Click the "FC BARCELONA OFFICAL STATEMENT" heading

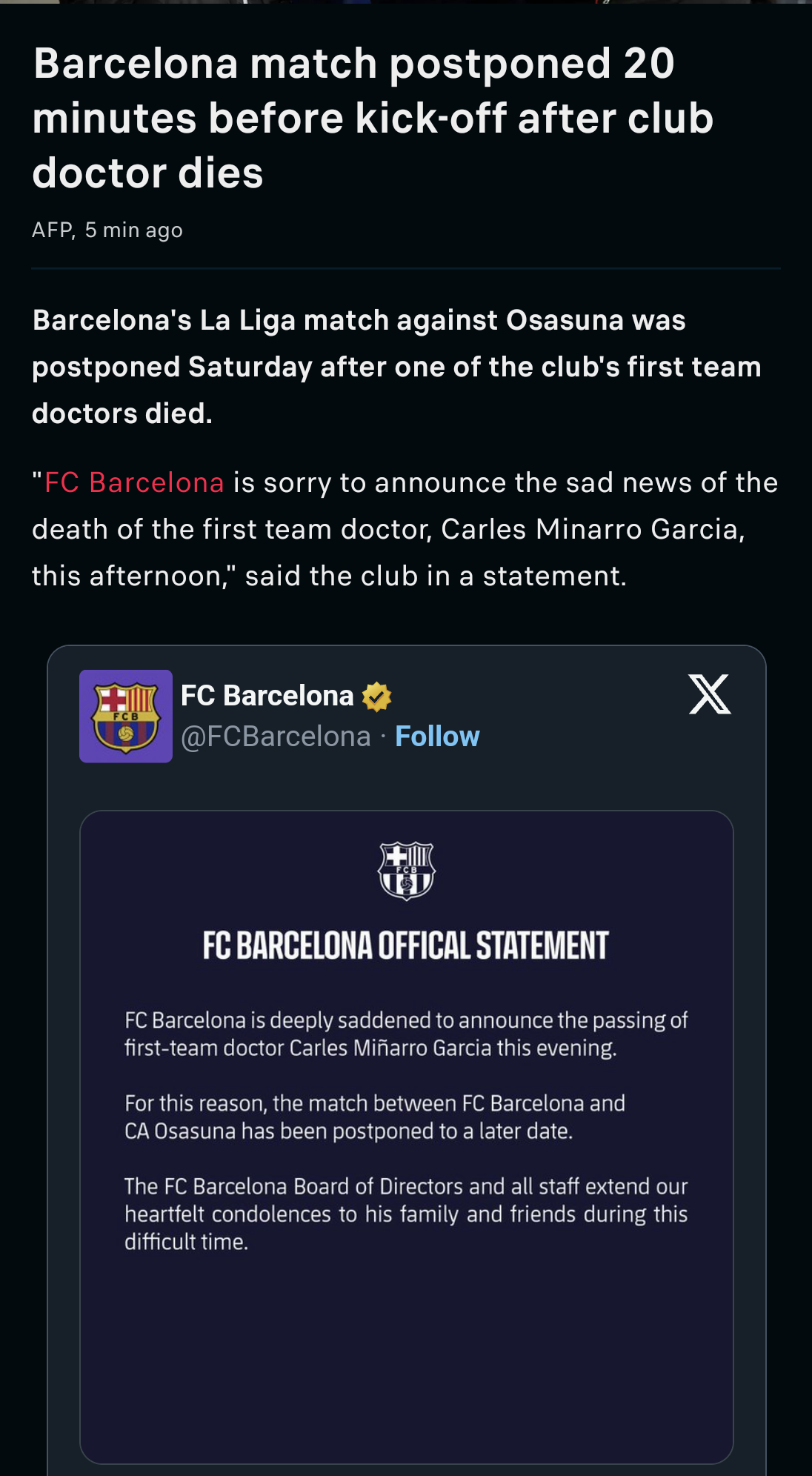406,946
